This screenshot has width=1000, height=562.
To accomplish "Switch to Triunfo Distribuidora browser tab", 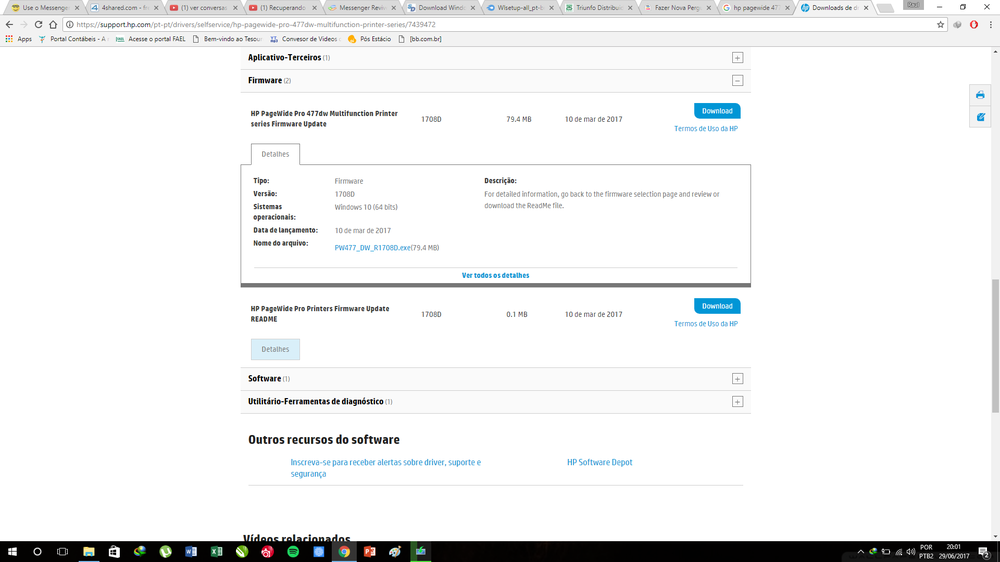I will pyautogui.click(x=598, y=8).
